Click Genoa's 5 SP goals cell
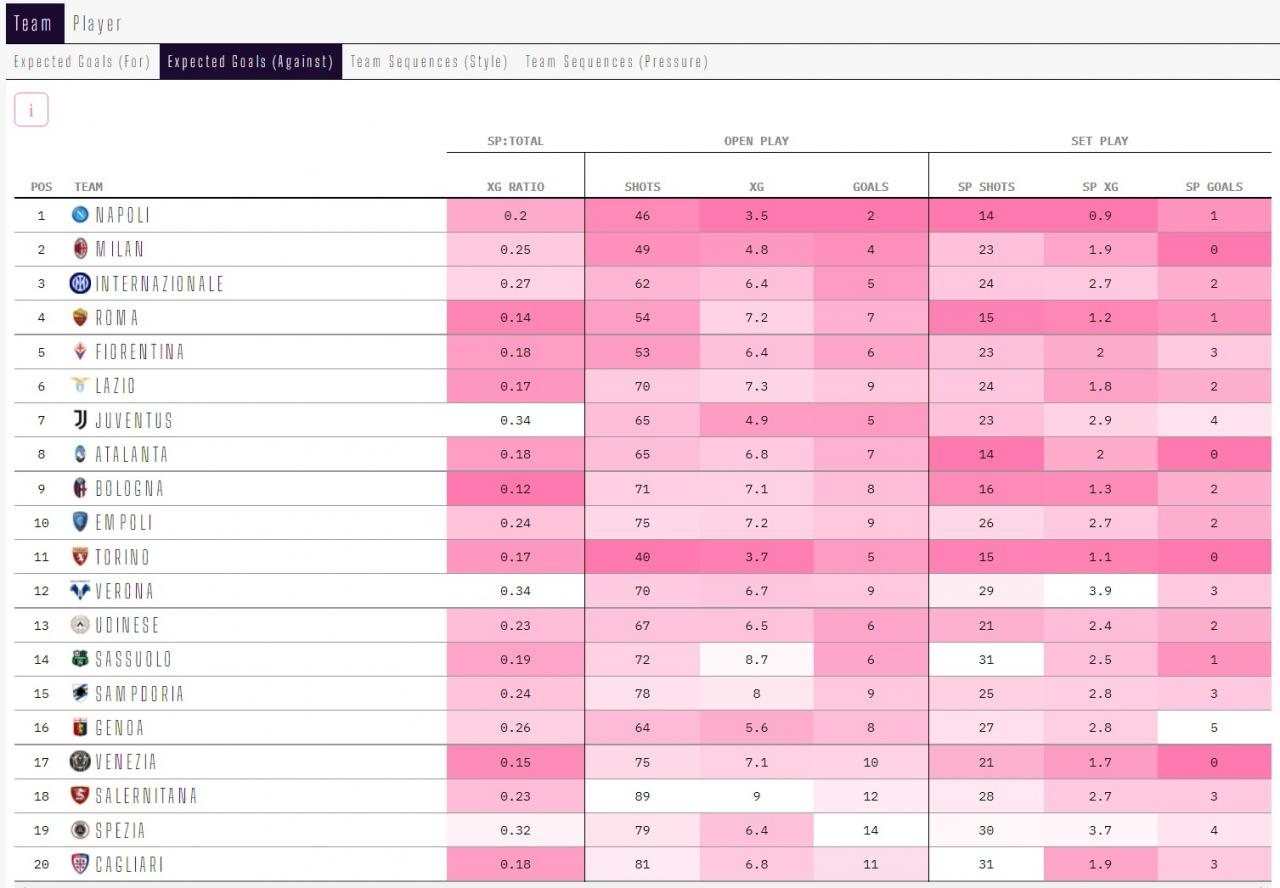 pyautogui.click(x=1214, y=727)
